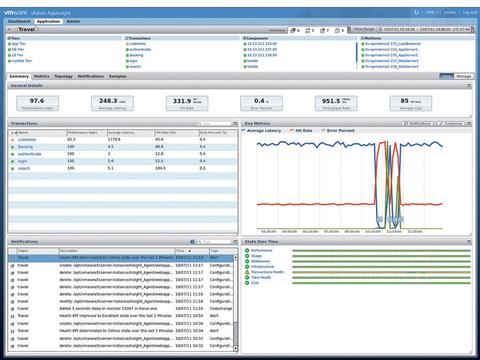Click the 951.5 Throughput Rate tile
This screenshot has width=480, height=360.
point(336,103)
